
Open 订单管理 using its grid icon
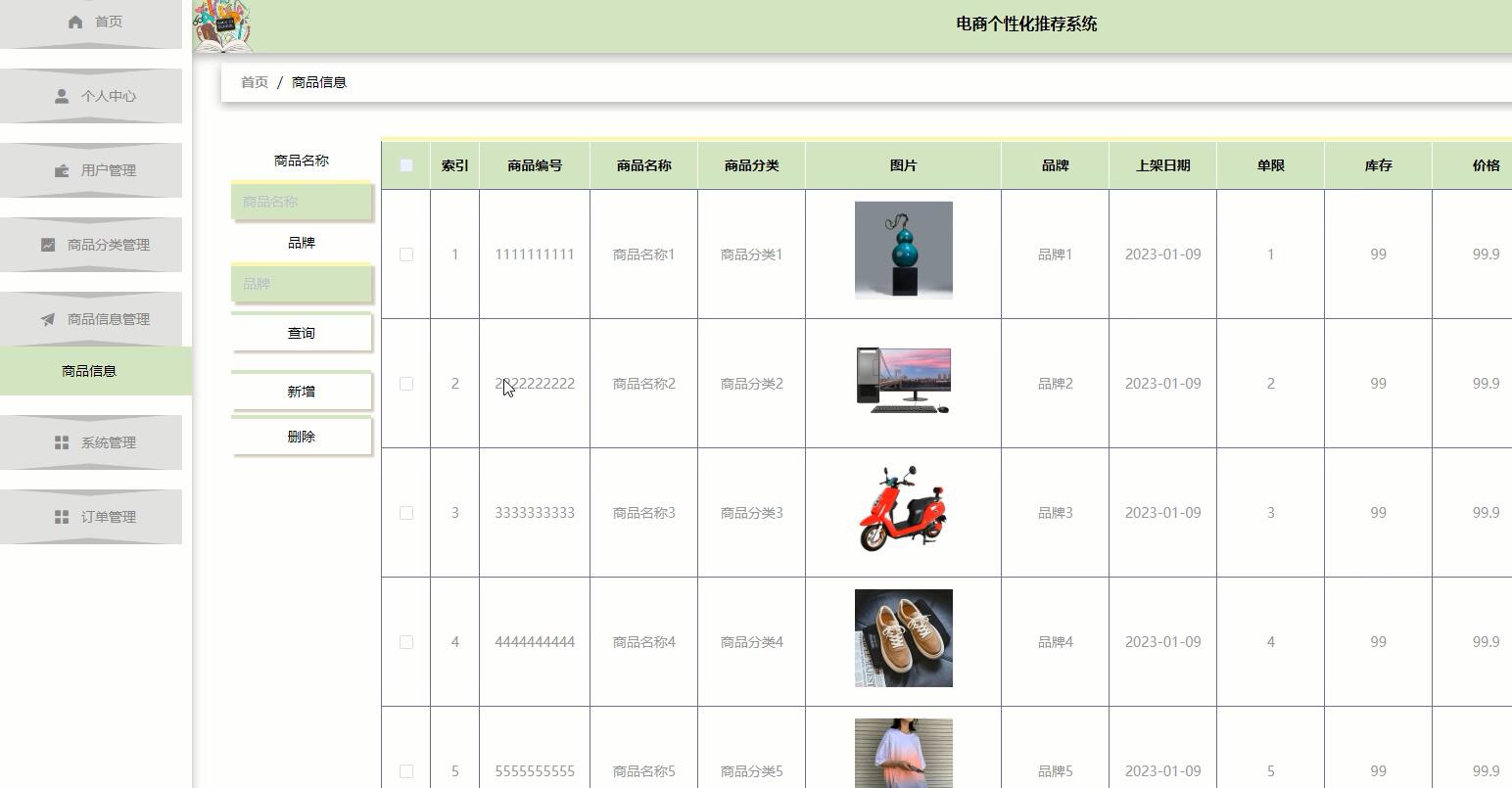[x=61, y=517]
